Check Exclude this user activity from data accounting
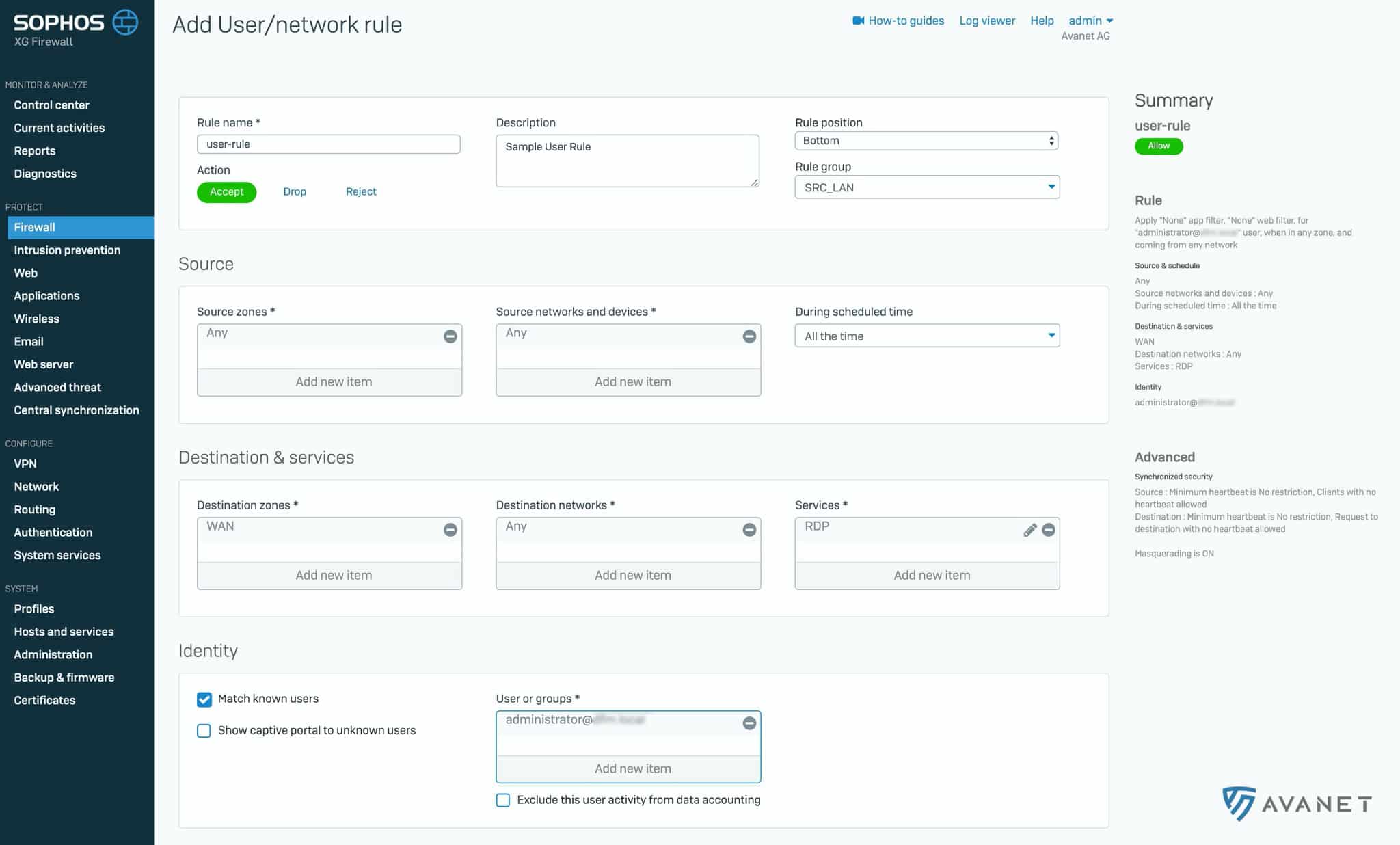Image resolution: width=1400 pixels, height=845 pixels. (503, 801)
